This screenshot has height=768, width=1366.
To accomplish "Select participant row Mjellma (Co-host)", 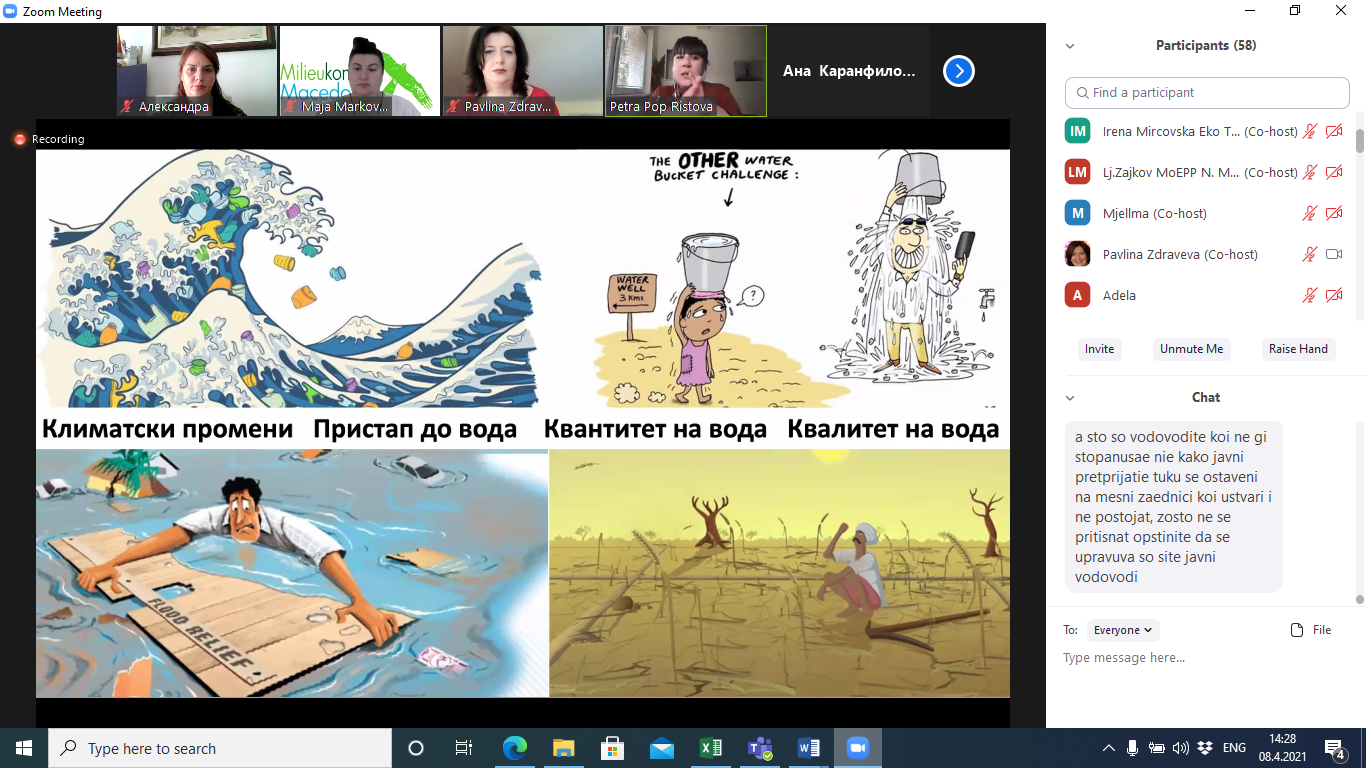I will (1204, 213).
